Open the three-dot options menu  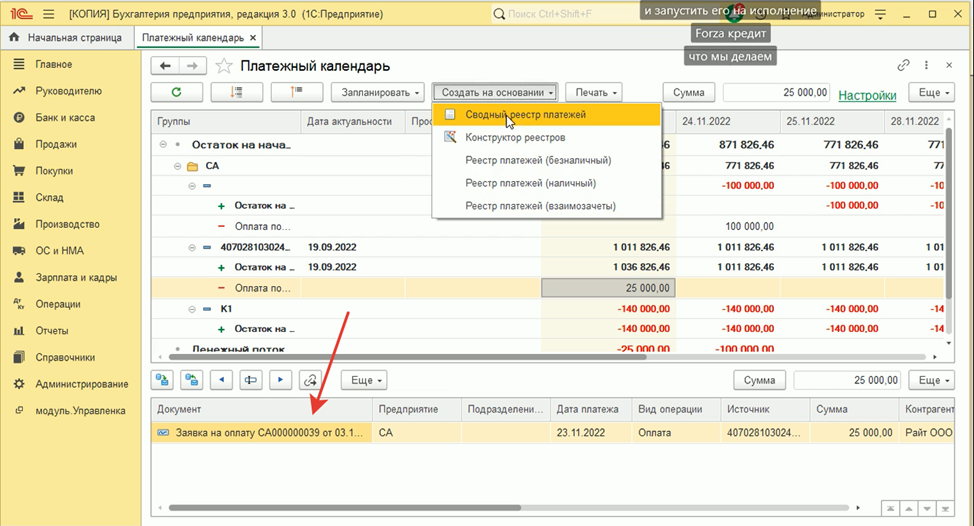tap(926, 65)
